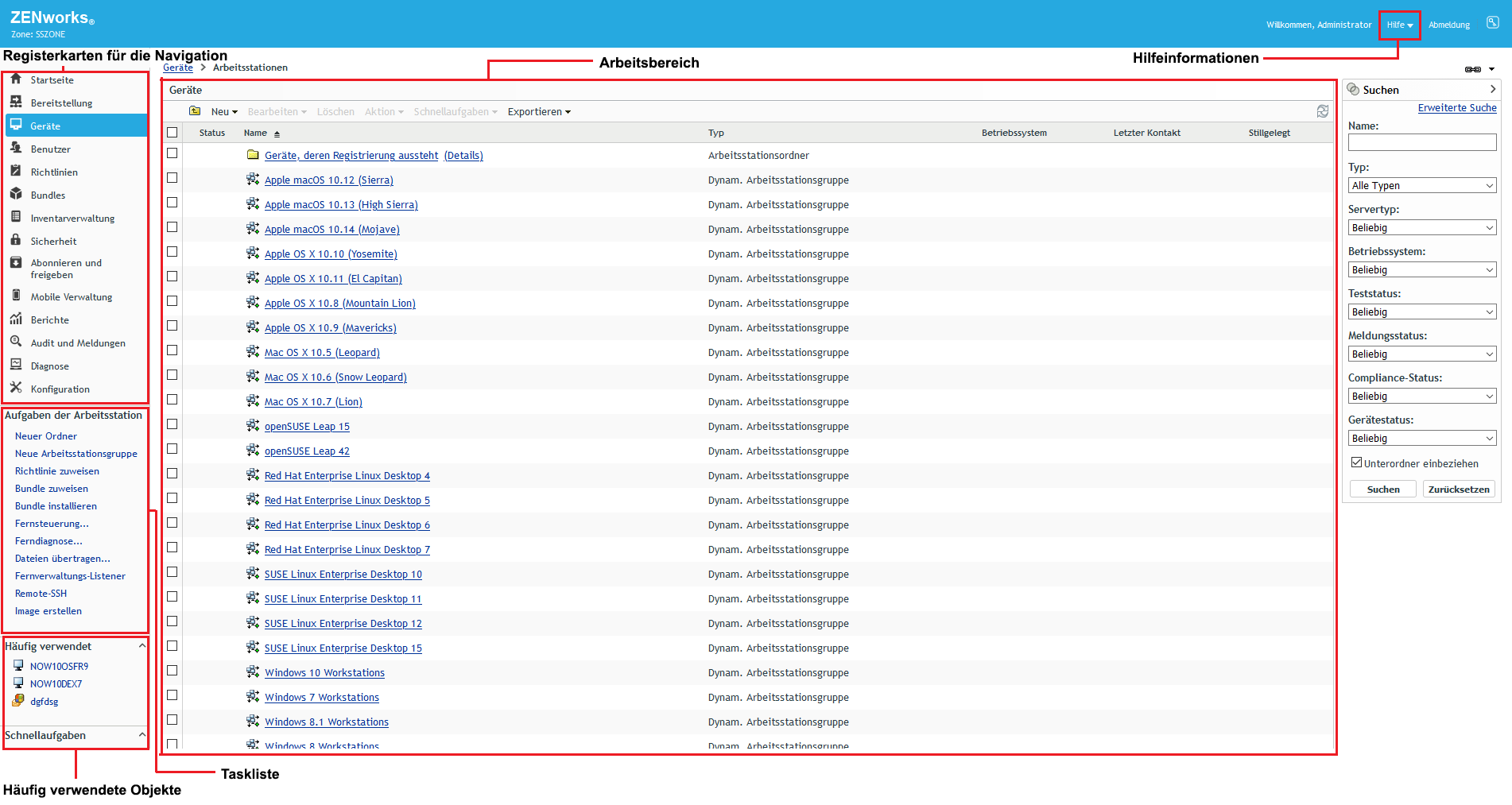Screen dimensions: 1512x805
Task: Select the checkbox for openSUSE Leap 42
Action: pos(173,449)
